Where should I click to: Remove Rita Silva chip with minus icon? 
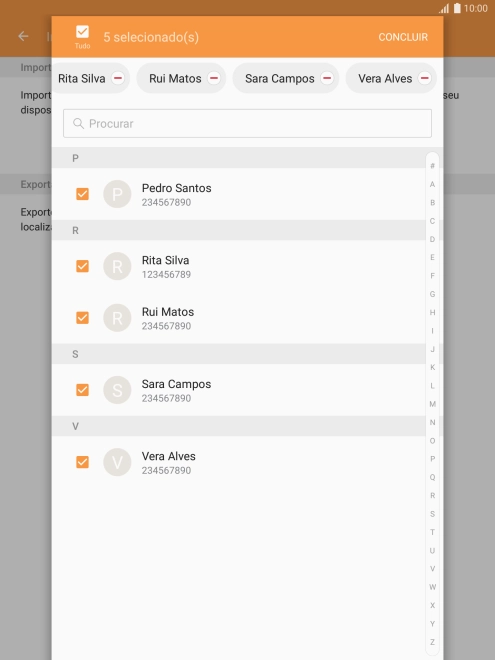click(x=118, y=78)
